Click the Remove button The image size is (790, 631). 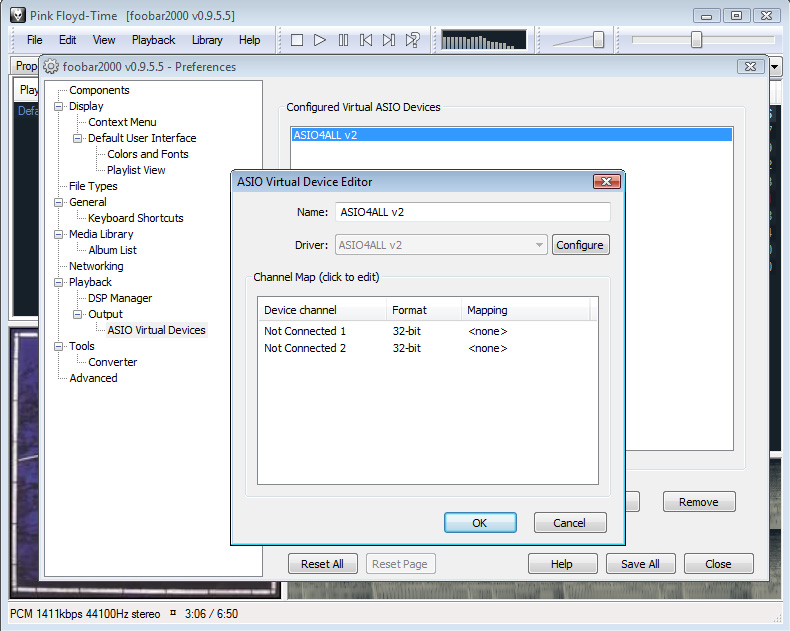tap(699, 502)
